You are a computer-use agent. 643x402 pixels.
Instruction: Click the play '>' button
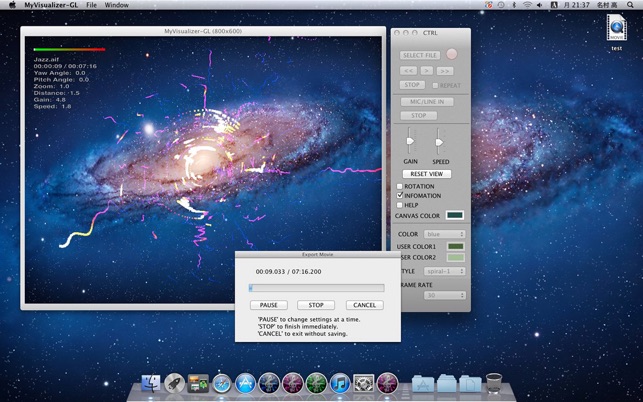click(426, 71)
